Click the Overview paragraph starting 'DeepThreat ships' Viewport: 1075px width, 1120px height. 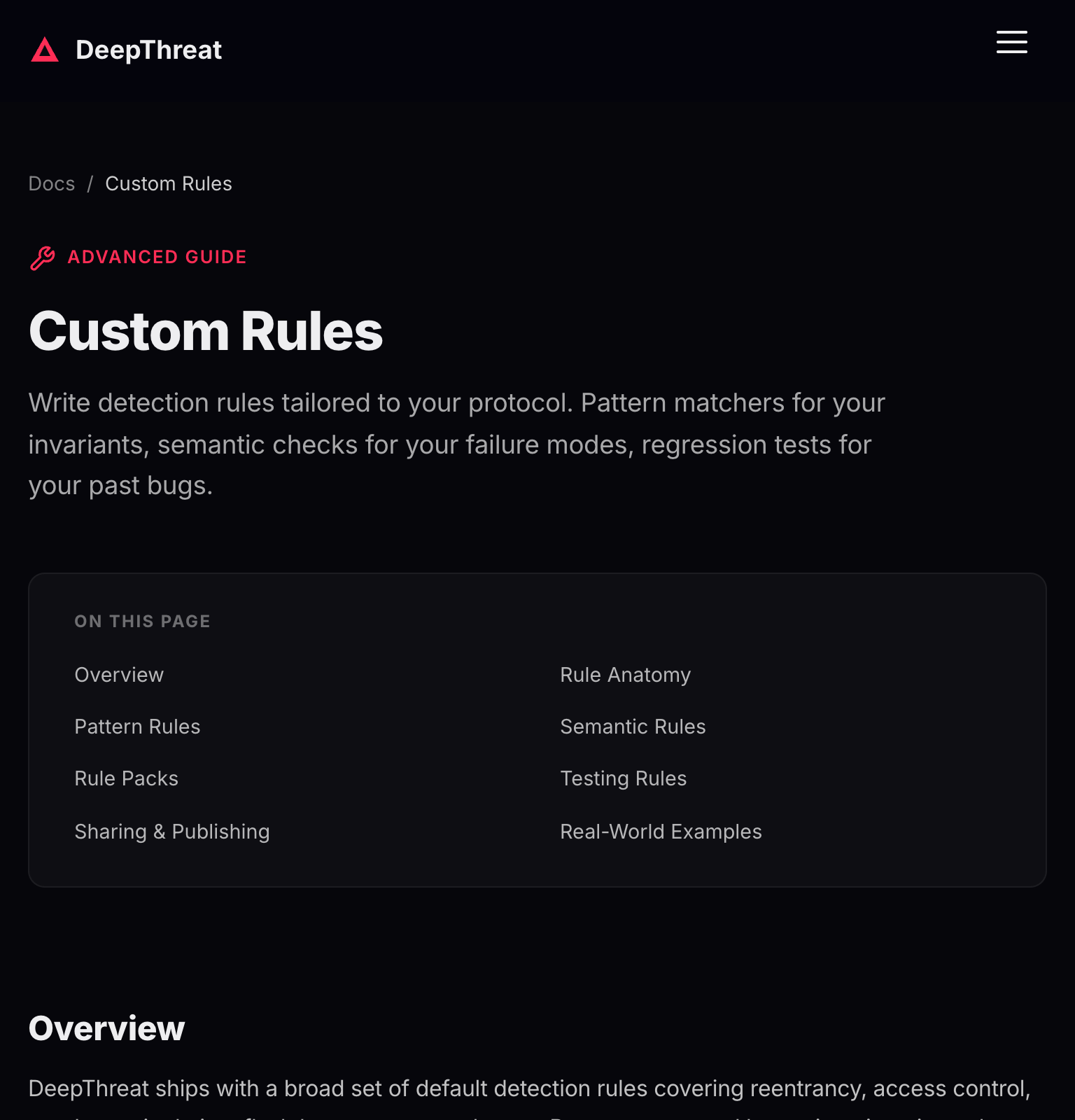[x=529, y=1089]
